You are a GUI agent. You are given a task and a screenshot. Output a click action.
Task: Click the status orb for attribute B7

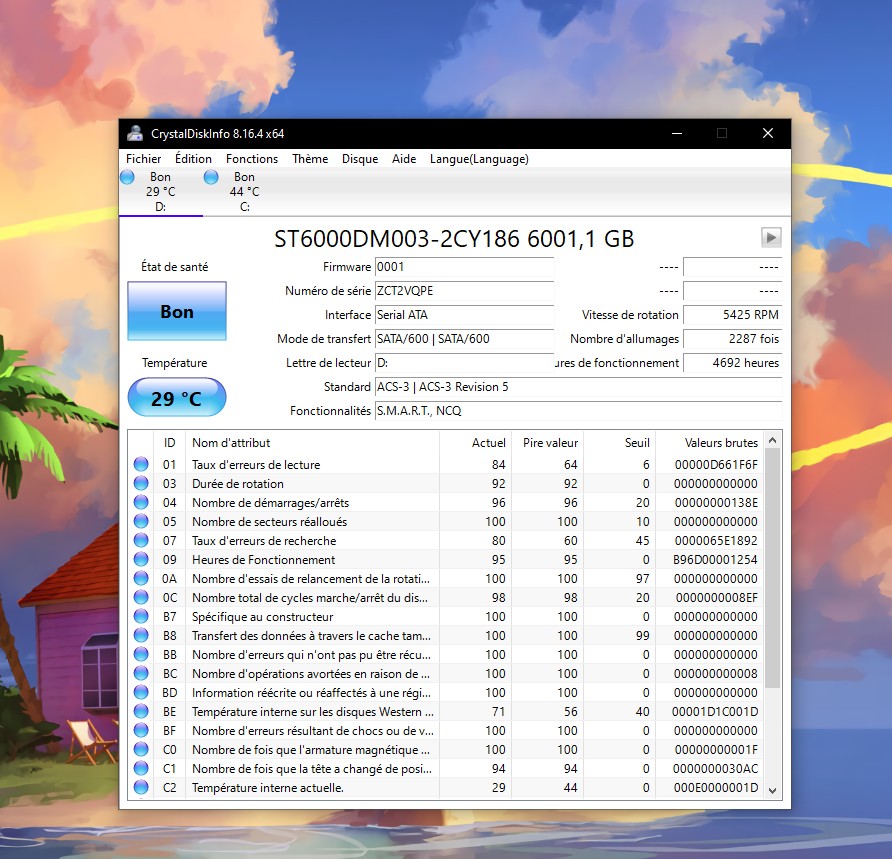(141, 616)
